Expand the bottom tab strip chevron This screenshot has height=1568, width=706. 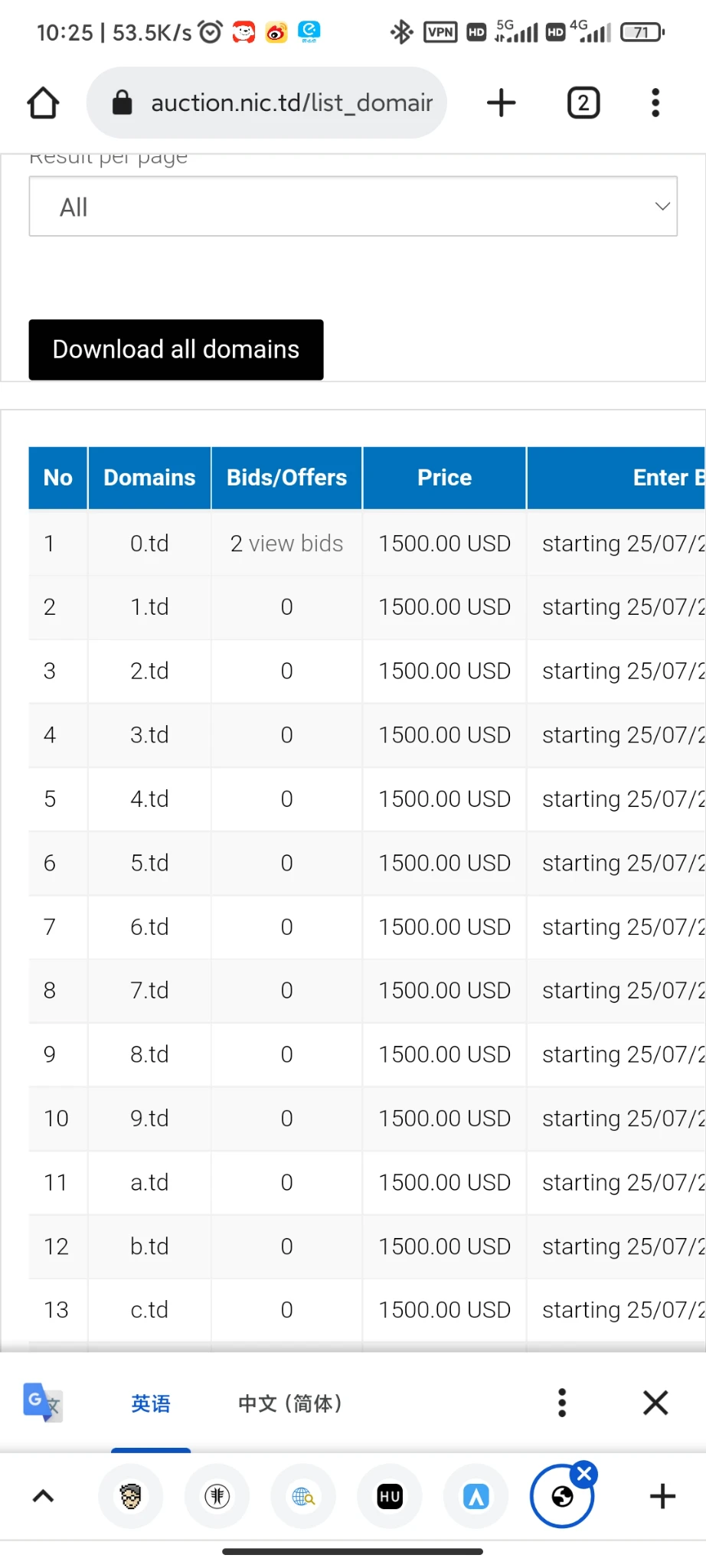44,1496
